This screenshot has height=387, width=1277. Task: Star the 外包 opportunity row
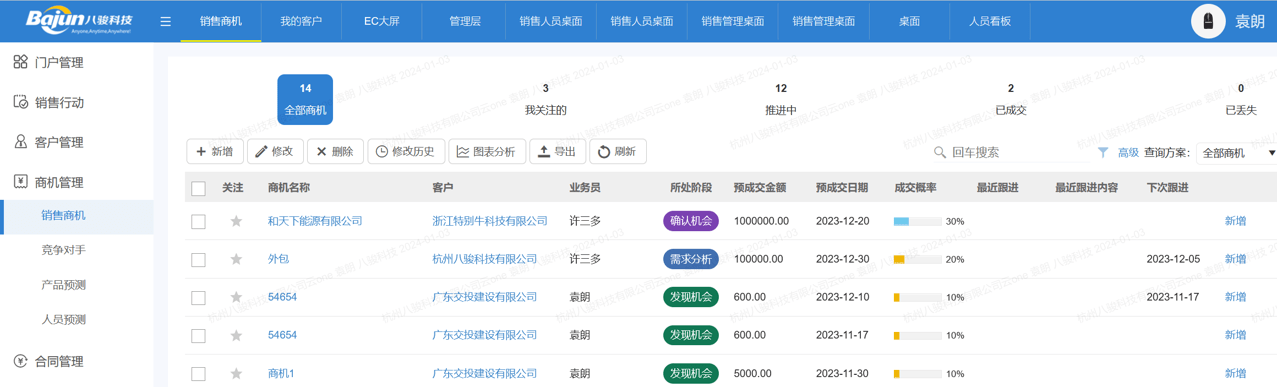(x=236, y=259)
